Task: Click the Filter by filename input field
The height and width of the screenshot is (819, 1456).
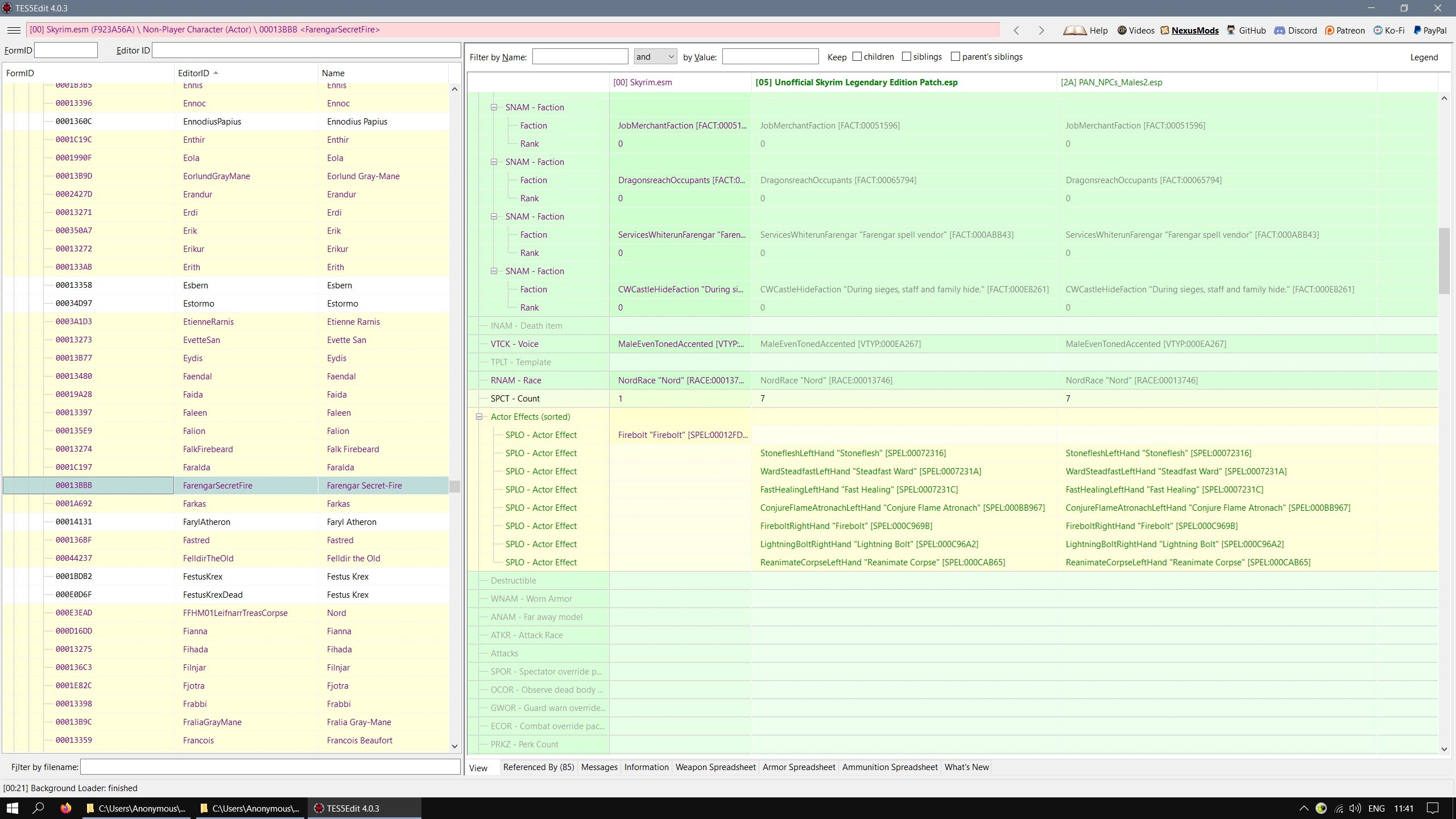Action: pyautogui.click(x=270, y=767)
